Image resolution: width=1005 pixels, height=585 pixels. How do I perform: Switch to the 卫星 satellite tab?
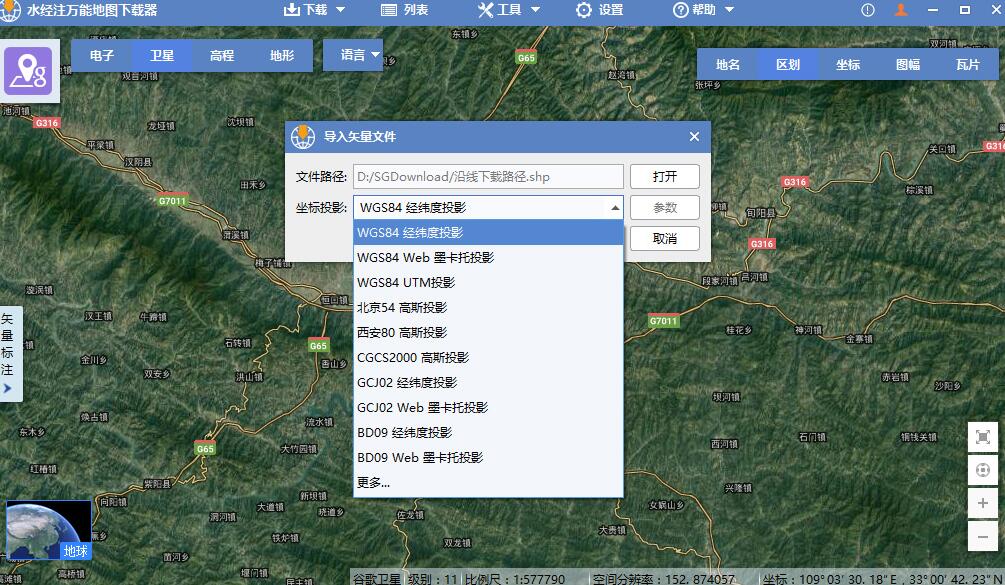pyautogui.click(x=161, y=56)
